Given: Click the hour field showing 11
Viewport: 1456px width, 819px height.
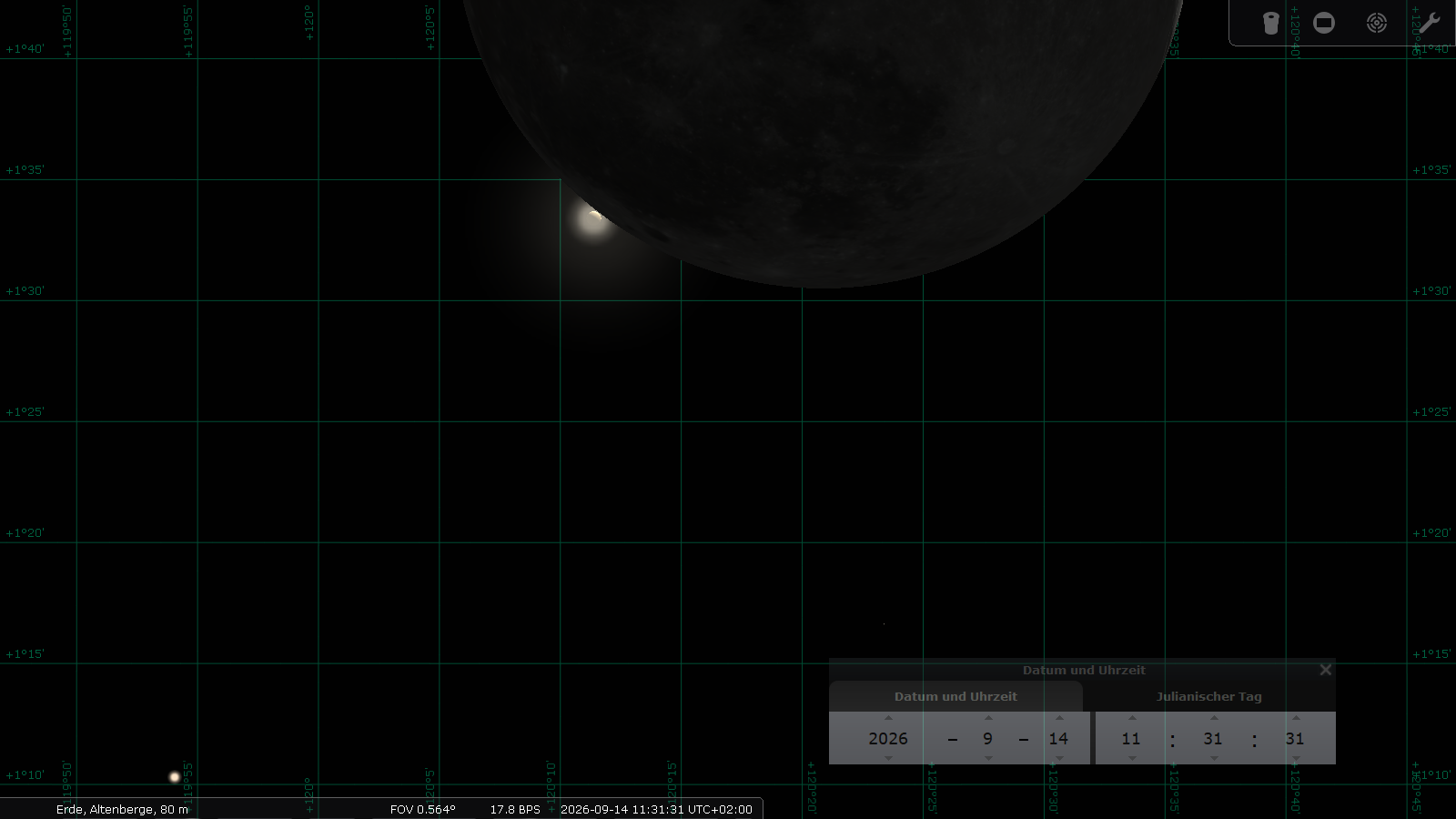Looking at the screenshot, I should point(1131,739).
